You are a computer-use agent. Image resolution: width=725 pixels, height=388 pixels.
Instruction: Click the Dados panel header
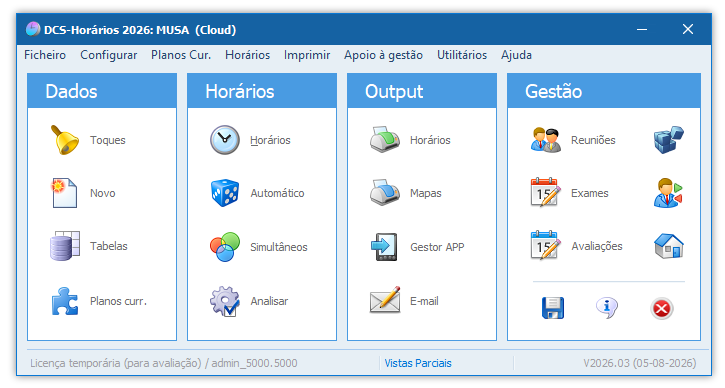coord(102,91)
